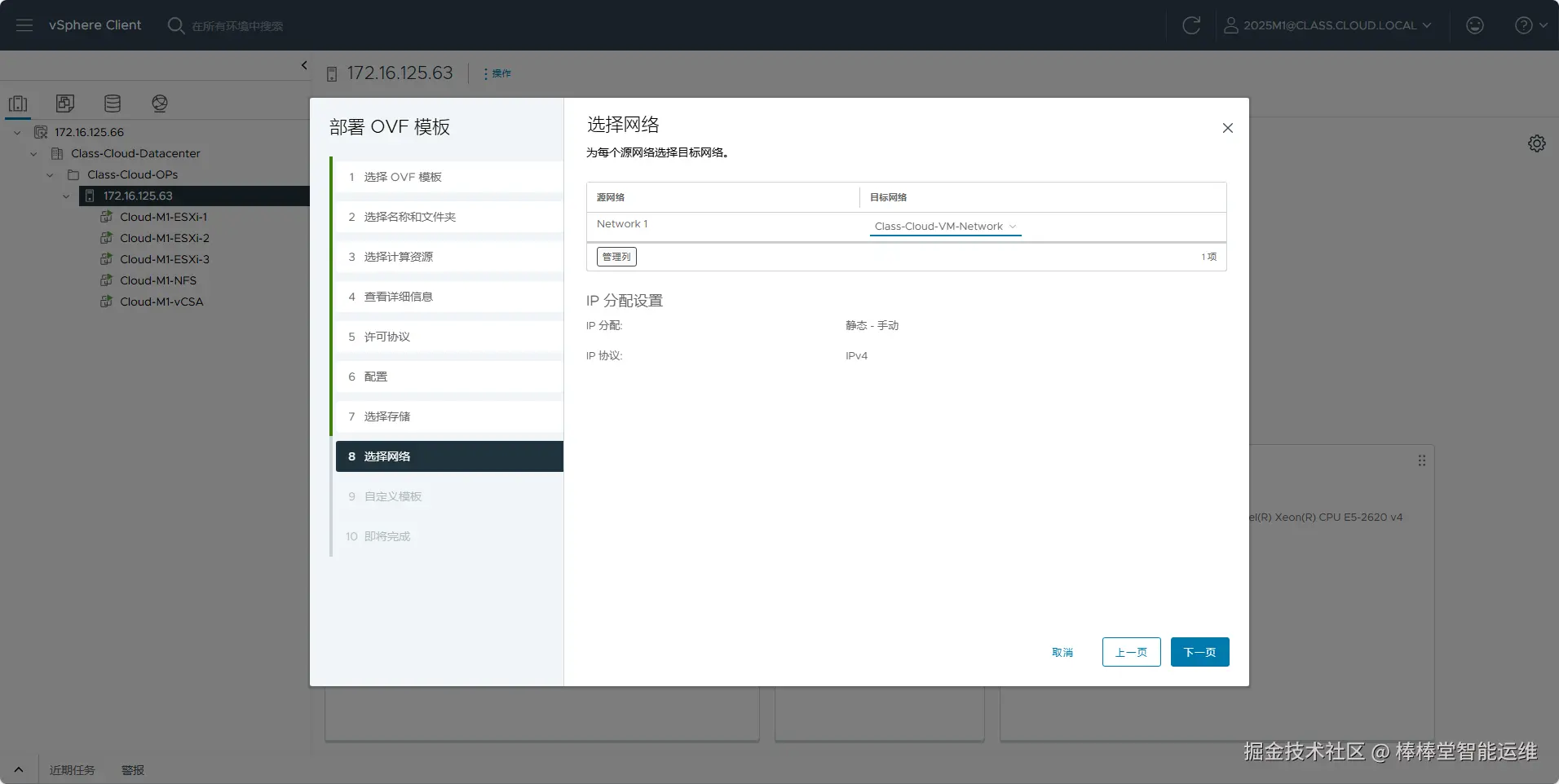Switch to VMs and Templates inventory view
Screen dimensions: 1559x784
[x=65, y=104]
